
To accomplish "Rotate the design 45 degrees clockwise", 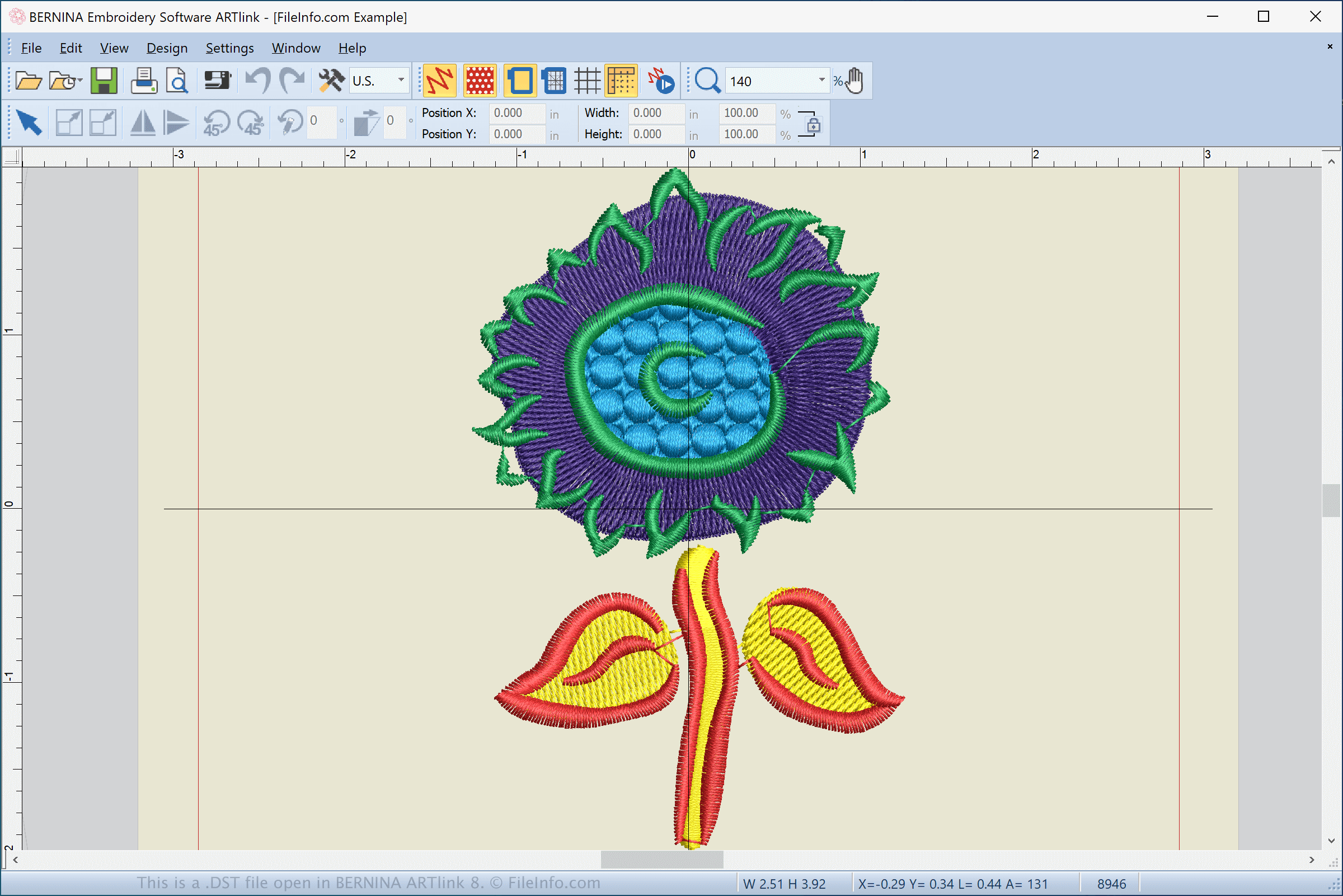I will 251,121.
